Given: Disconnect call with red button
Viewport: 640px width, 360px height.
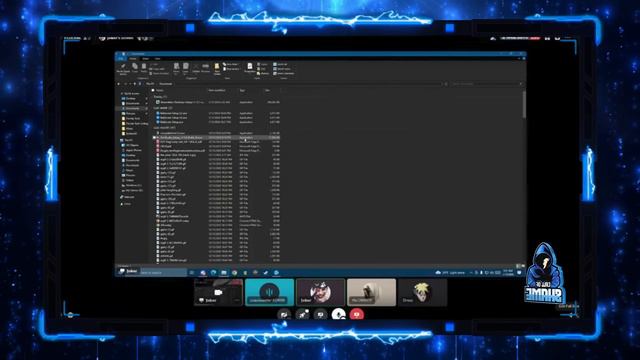Looking at the screenshot, I should coord(357,314).
